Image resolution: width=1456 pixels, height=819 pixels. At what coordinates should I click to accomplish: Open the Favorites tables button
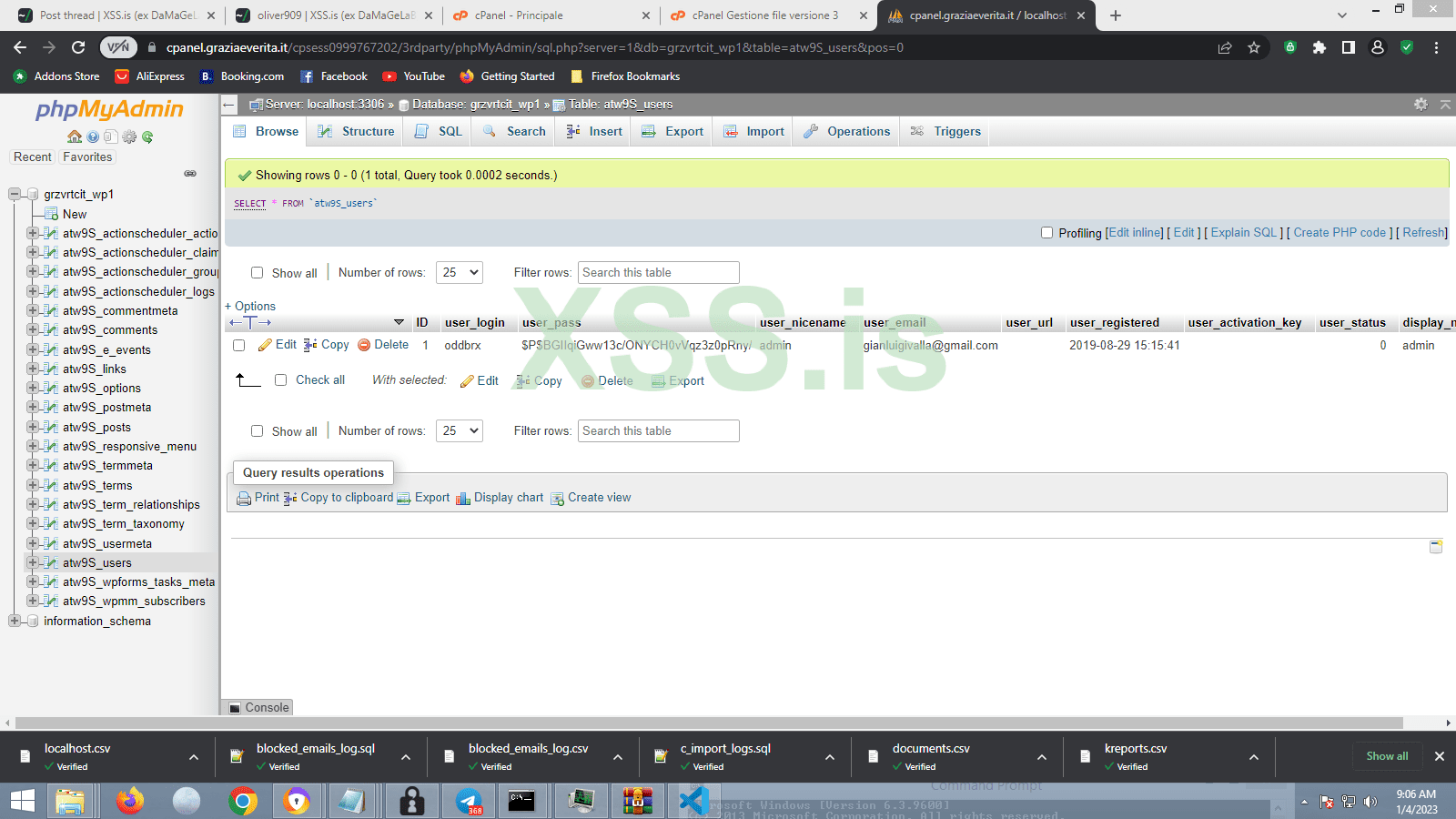[x=87, y=157]
